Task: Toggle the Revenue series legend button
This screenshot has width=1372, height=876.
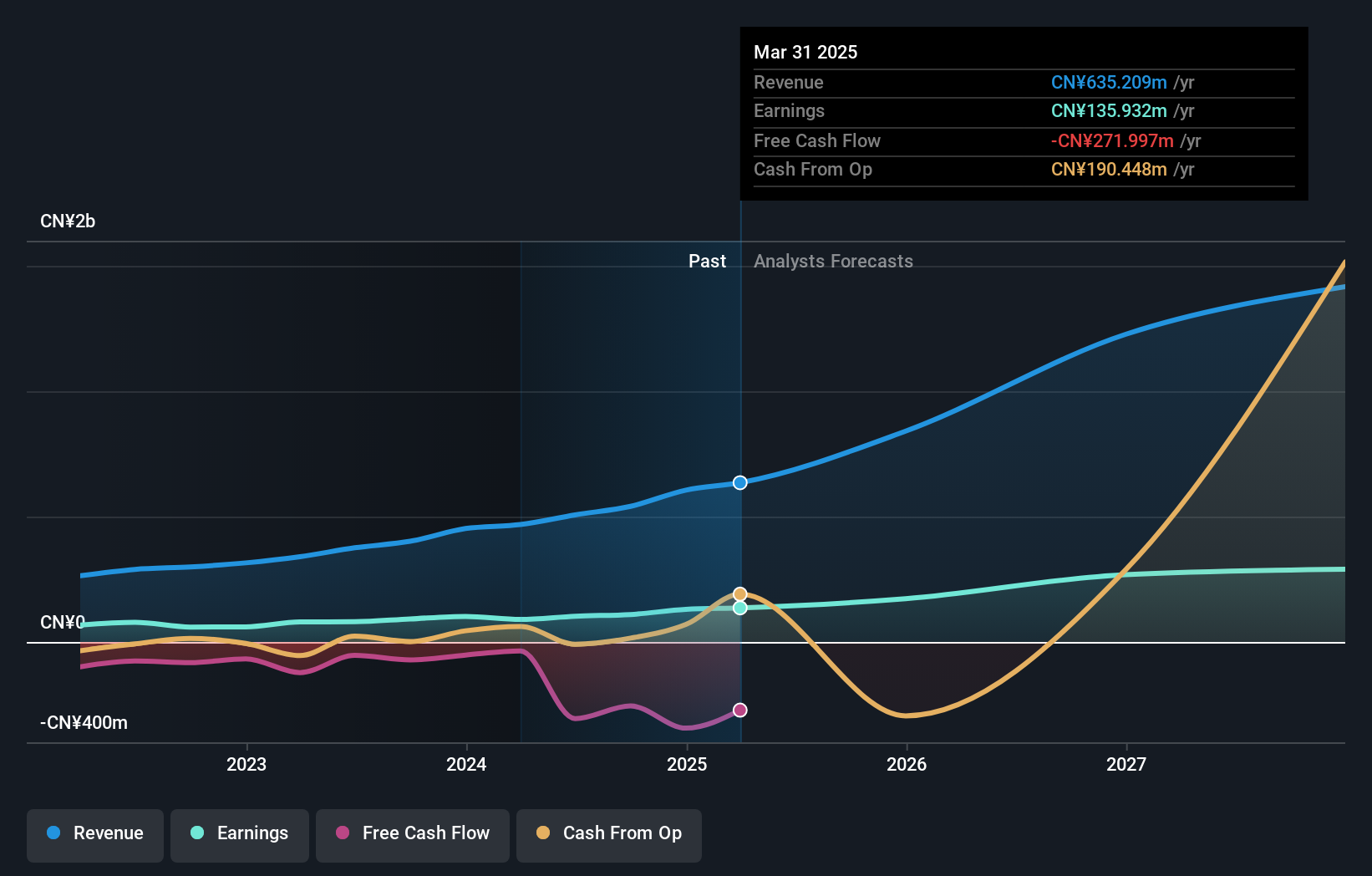Action: pos(95,835)
